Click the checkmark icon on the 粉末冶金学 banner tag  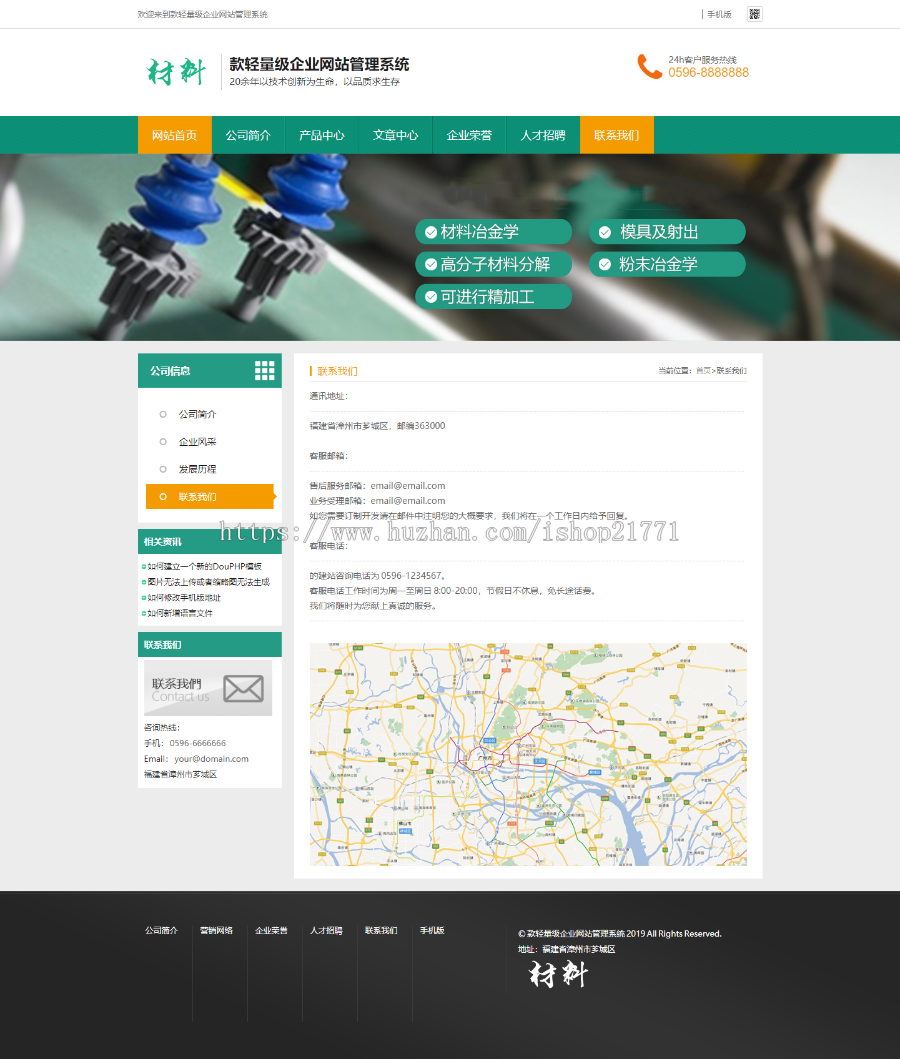pos(603,264)
